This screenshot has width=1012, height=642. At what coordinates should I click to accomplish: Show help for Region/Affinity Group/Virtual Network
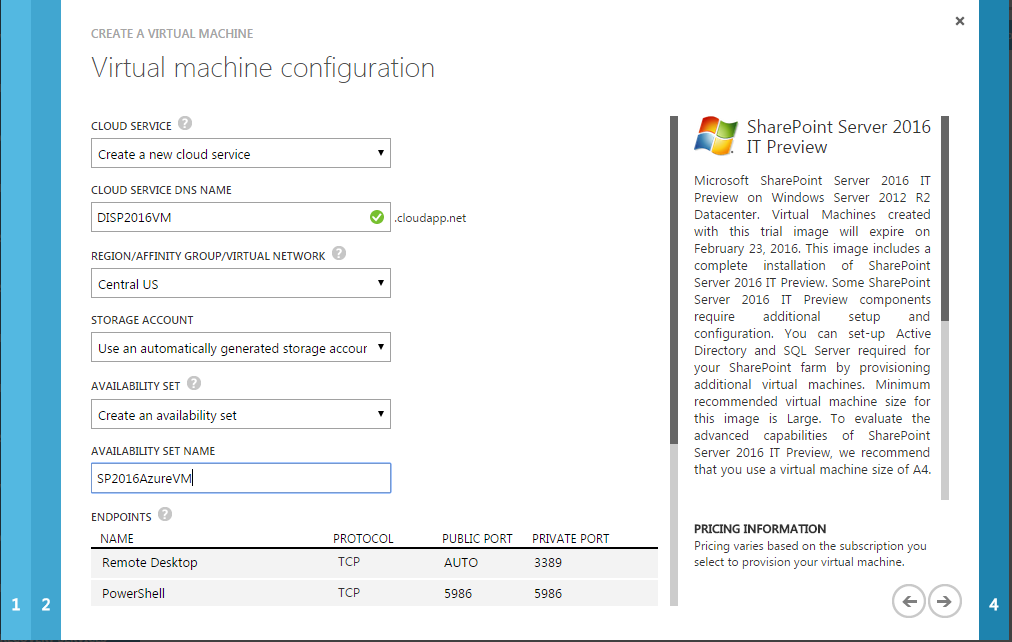click(x=339, y=254)
